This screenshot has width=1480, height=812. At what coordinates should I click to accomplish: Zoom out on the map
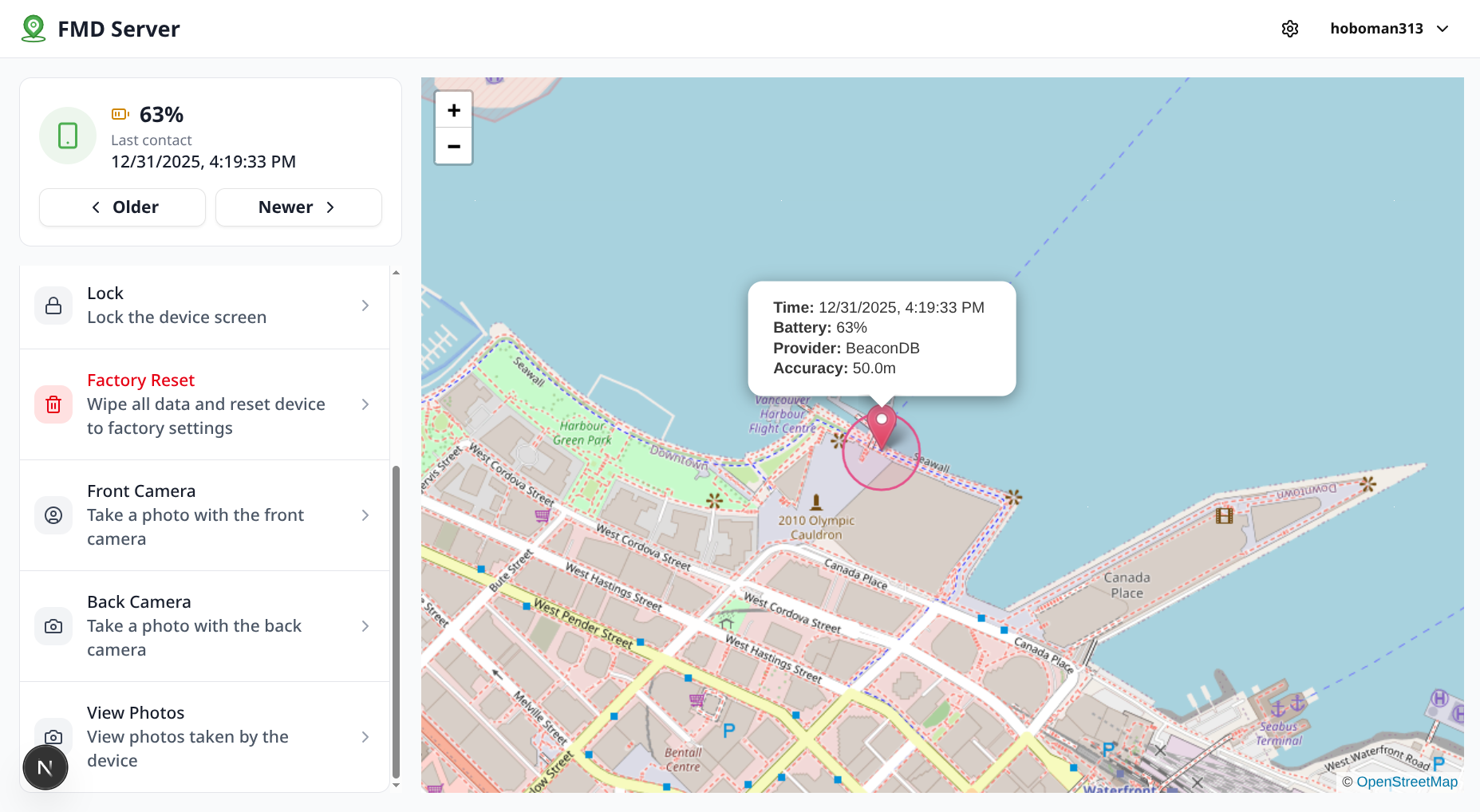[453, 146]
